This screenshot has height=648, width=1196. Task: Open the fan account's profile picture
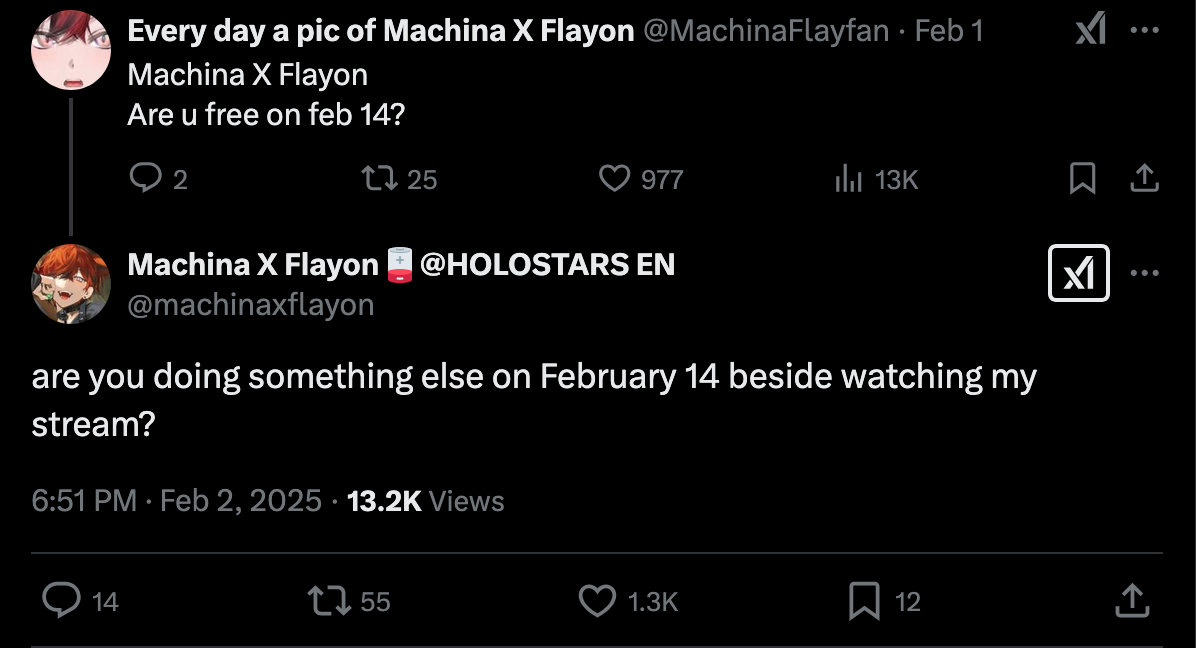pos(71,50)
